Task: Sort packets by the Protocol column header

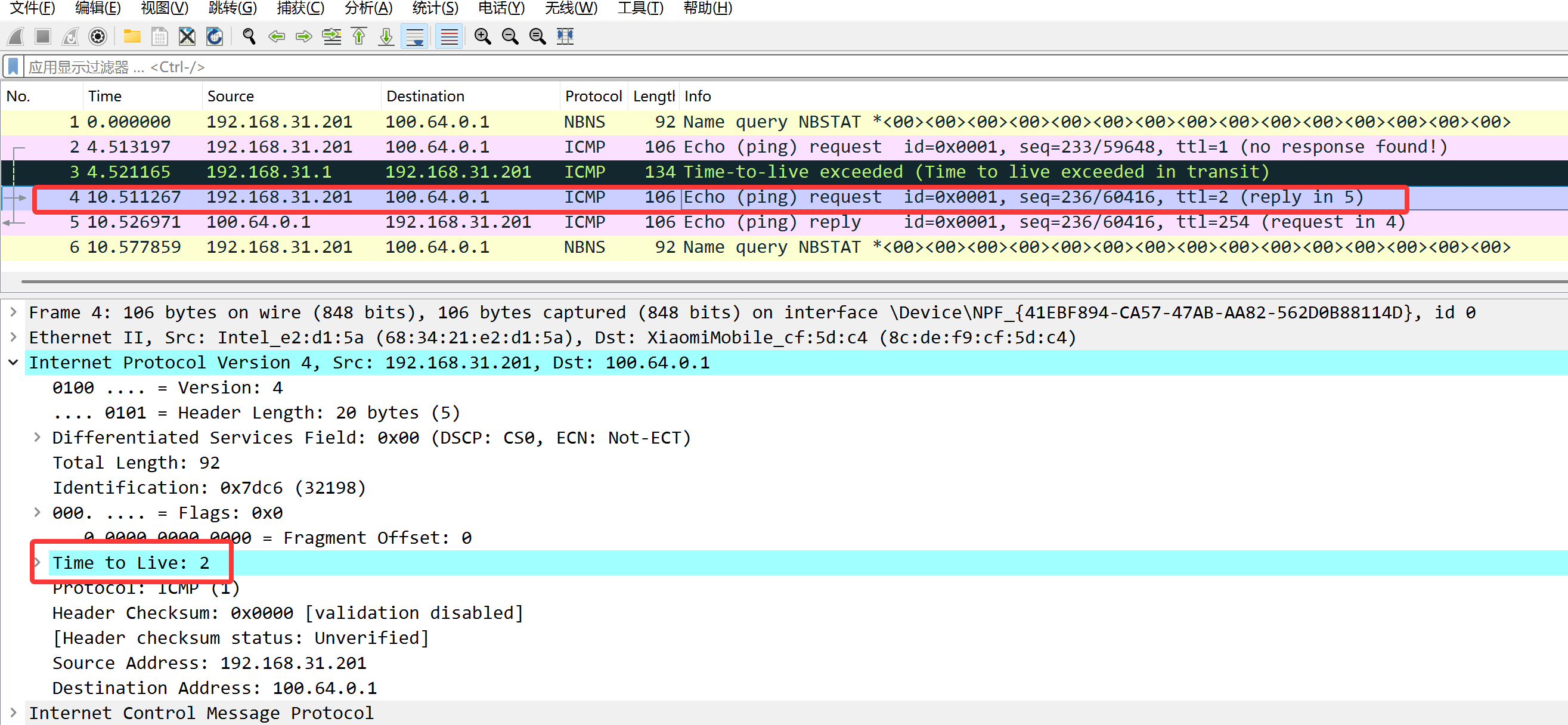Action: (592, 96)
